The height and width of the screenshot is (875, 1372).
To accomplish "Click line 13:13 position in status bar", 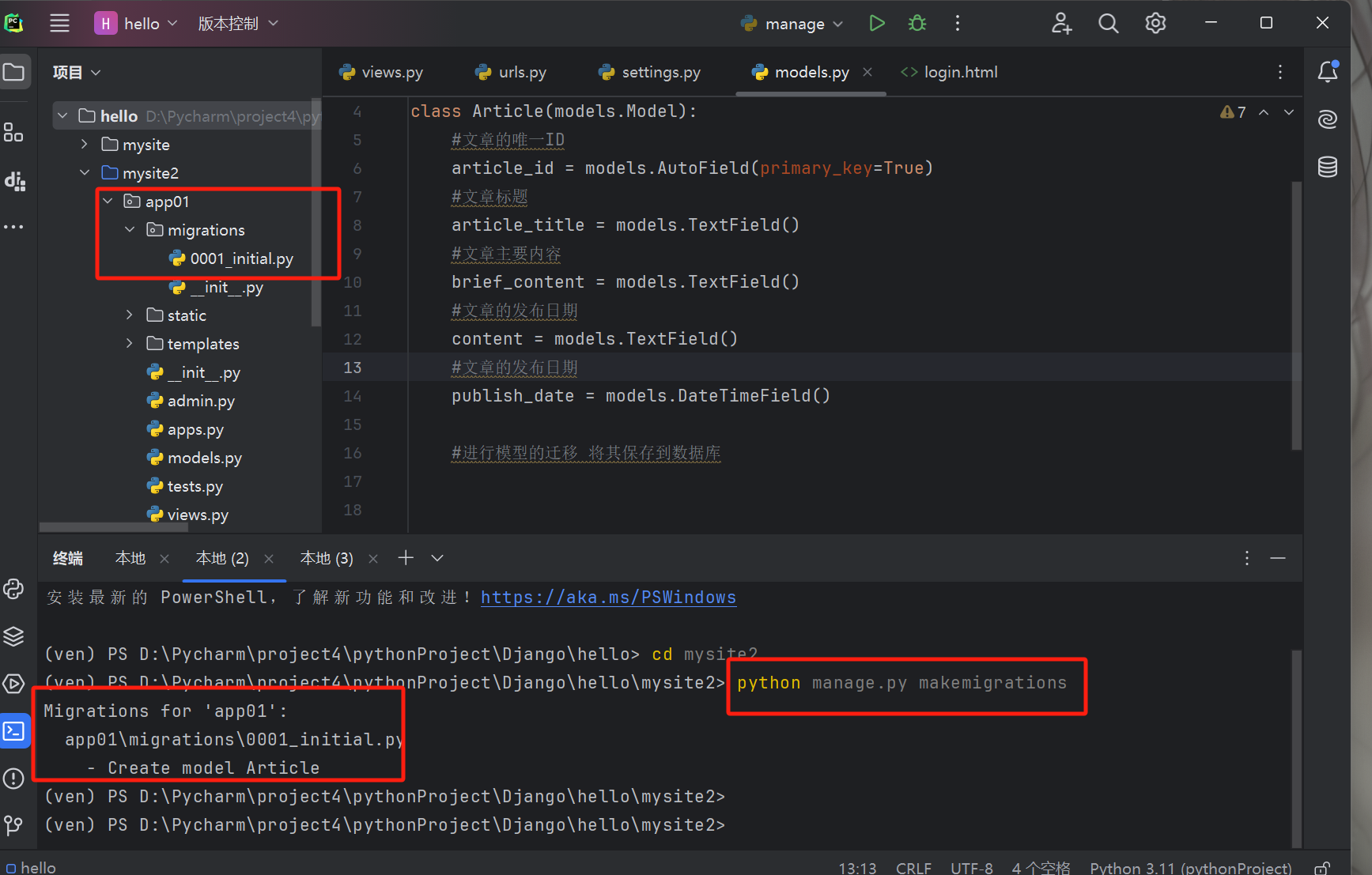I will click(x=857, y=868).
